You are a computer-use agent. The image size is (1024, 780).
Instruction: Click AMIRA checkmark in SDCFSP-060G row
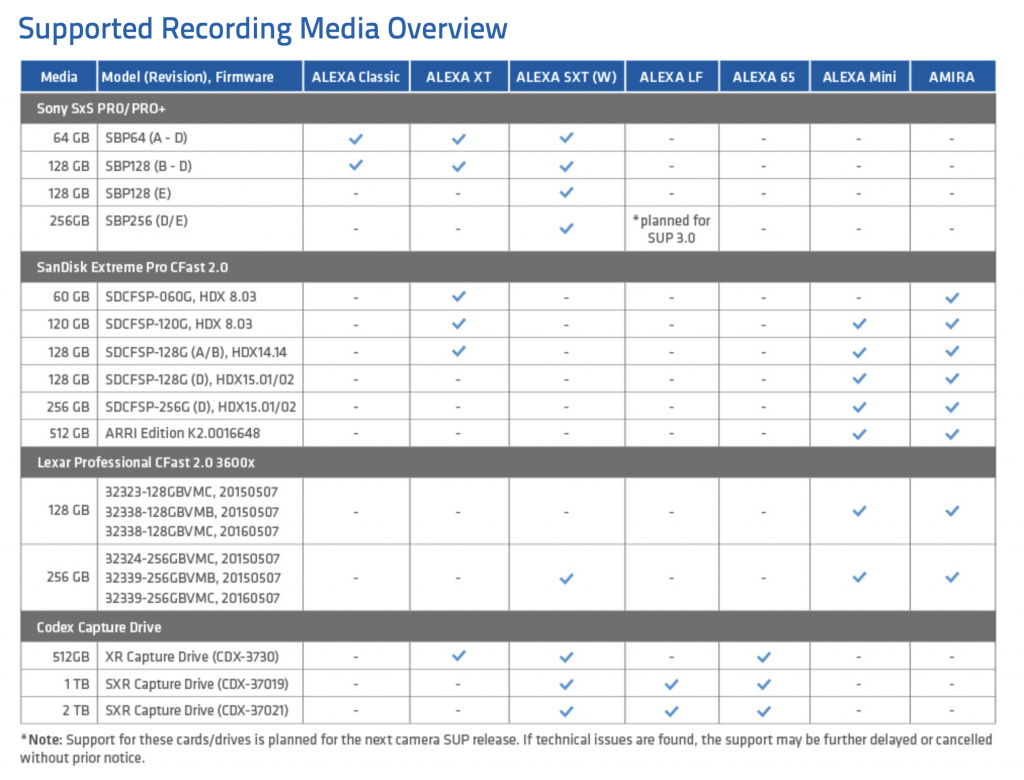click(x=952, y=297)
